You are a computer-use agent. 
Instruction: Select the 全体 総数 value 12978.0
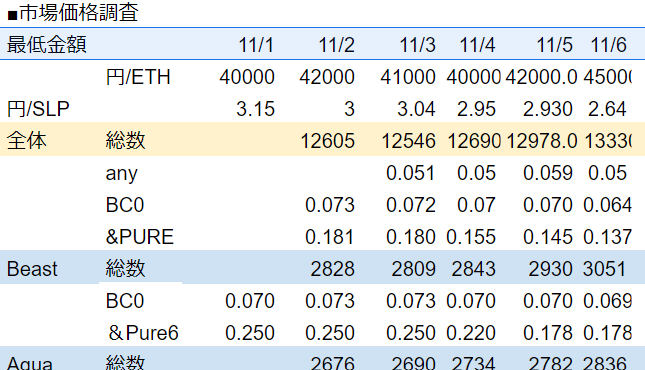[542, 141]
